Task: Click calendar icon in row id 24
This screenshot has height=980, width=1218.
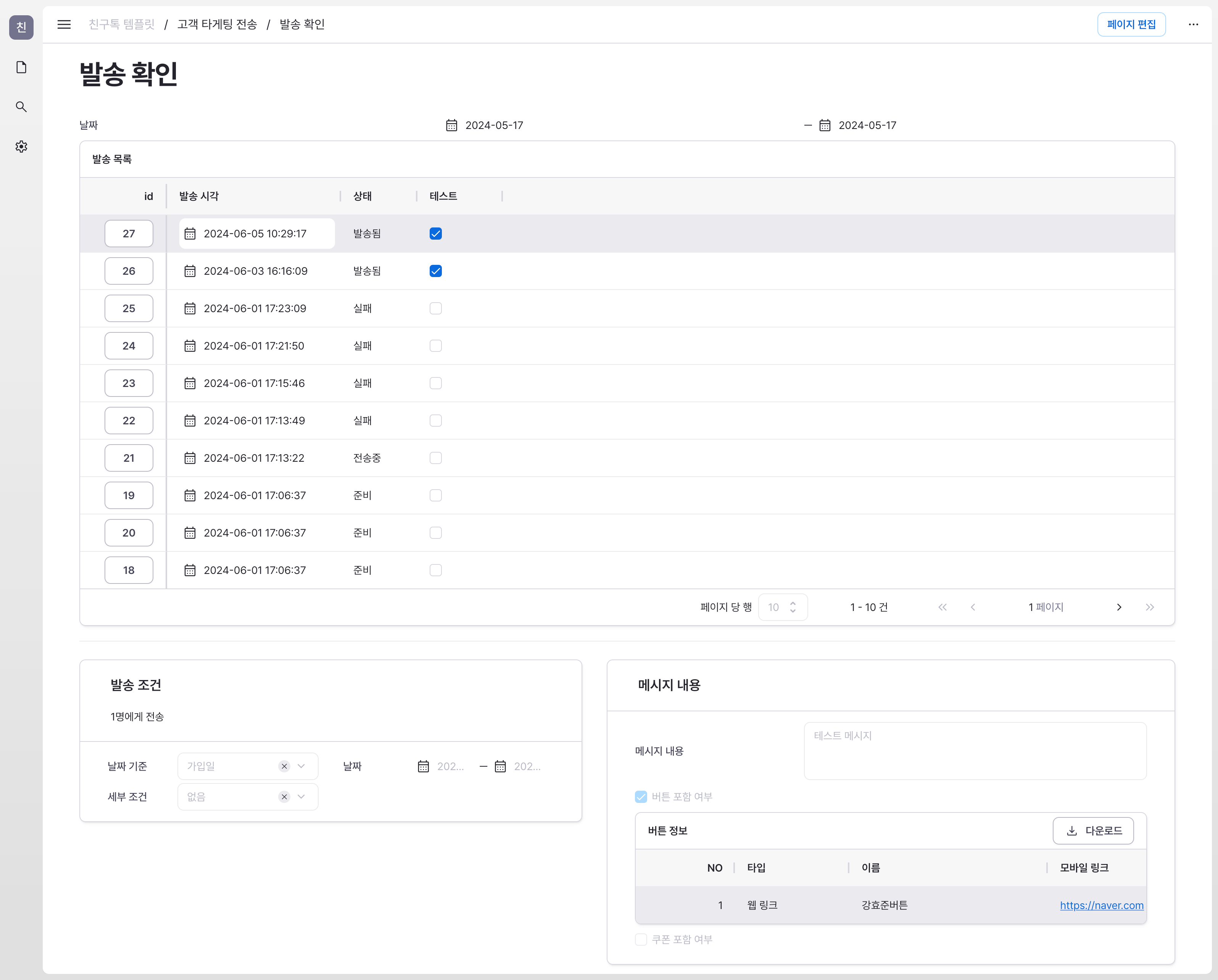Action: point(190,346)
